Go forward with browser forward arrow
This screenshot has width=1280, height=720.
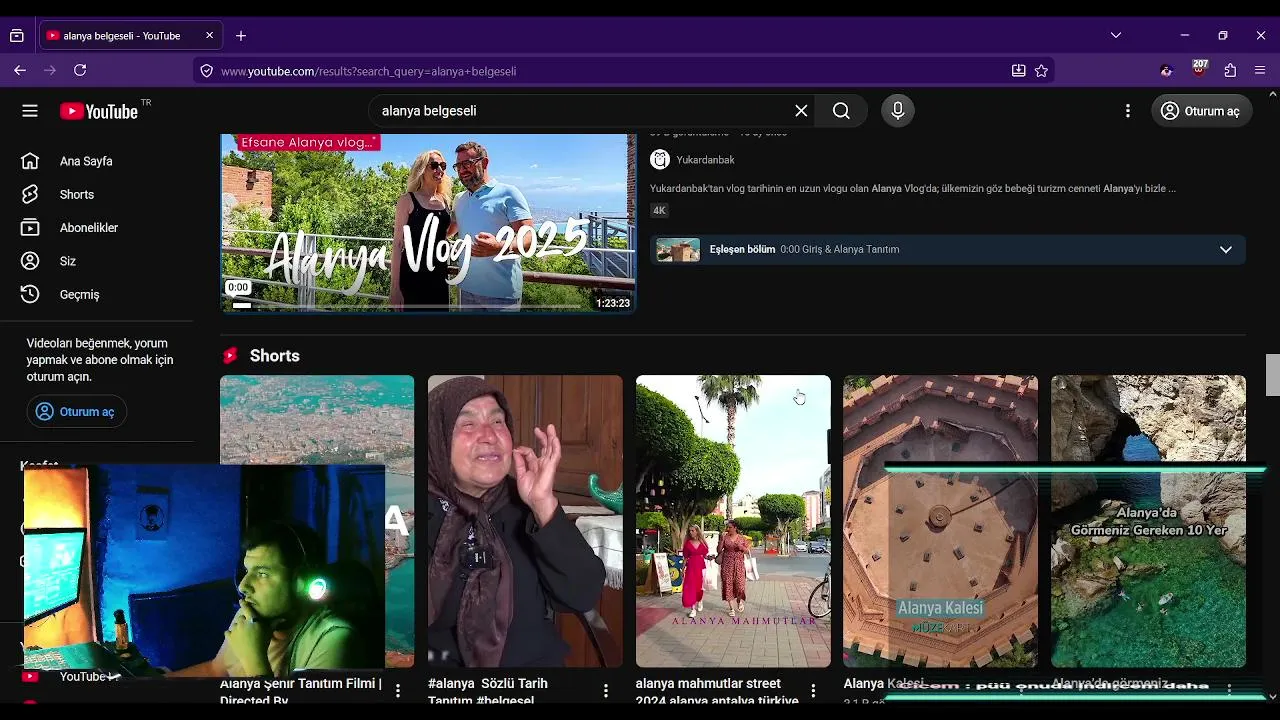[x=50, y=70]
